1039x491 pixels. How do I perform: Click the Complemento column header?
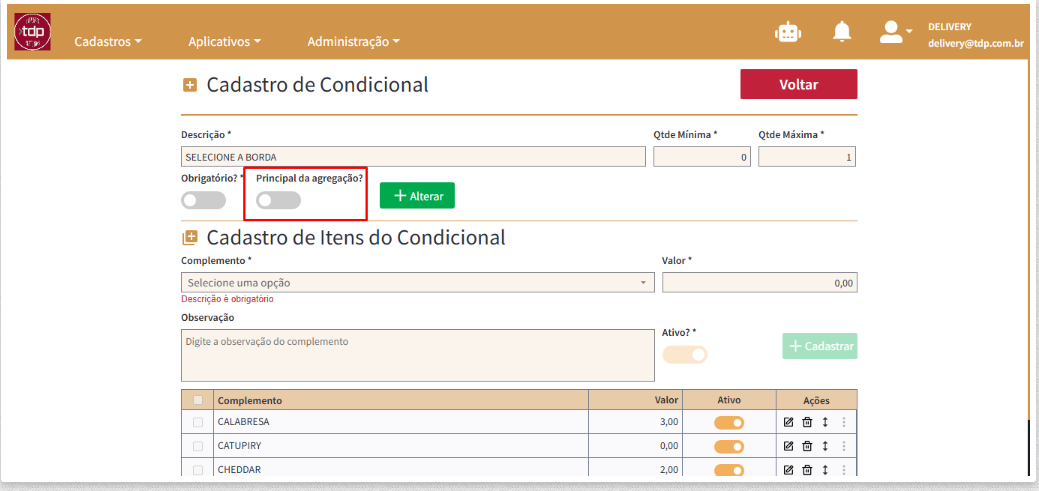401,400
